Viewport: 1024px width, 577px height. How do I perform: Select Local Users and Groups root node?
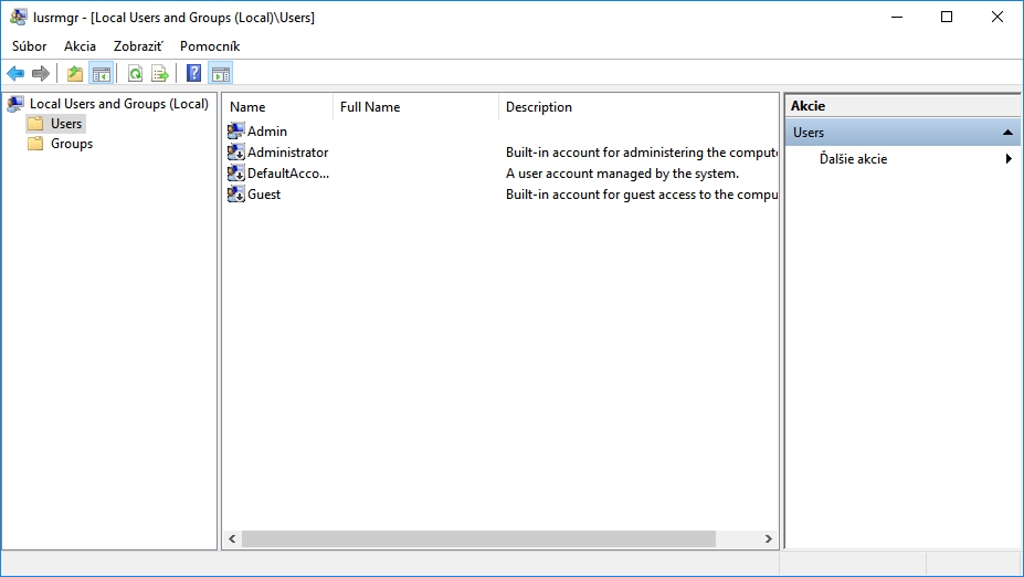(x=118, y=103)
